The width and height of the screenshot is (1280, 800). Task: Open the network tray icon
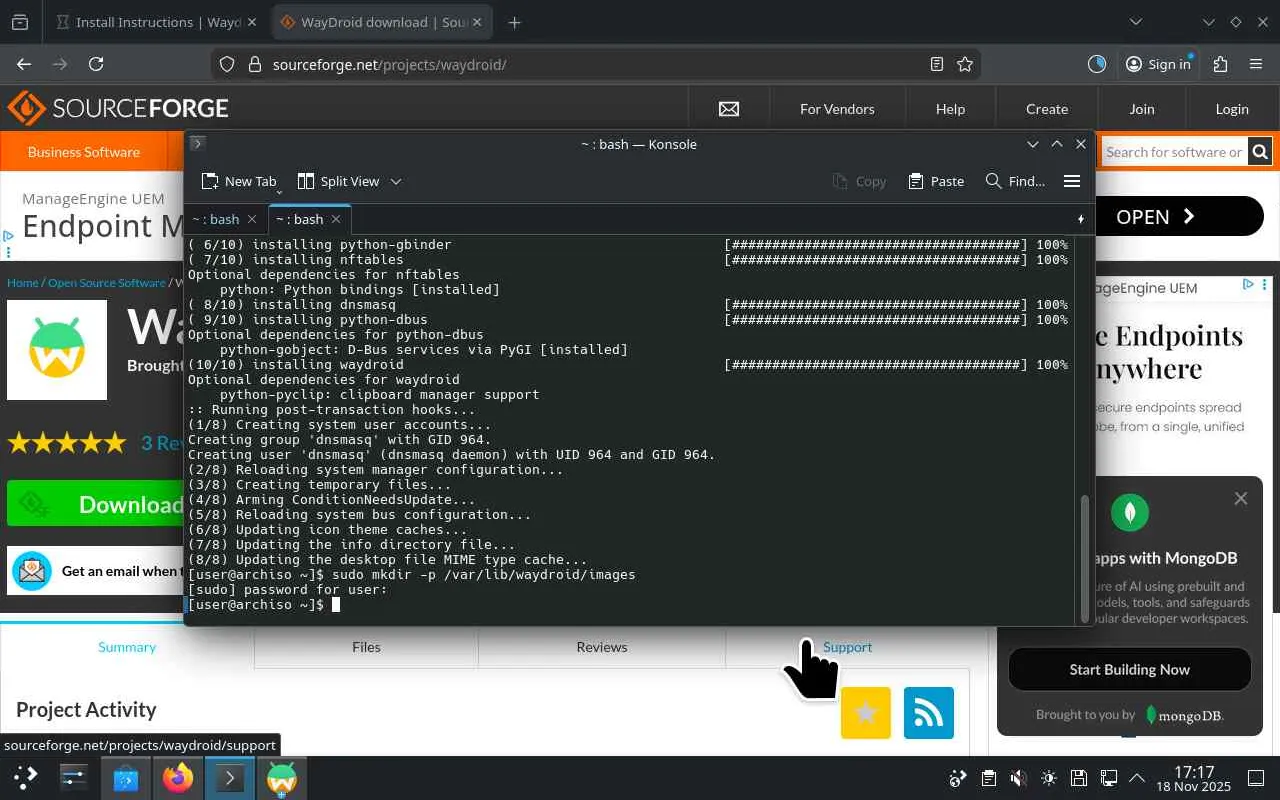point(1108,778)
